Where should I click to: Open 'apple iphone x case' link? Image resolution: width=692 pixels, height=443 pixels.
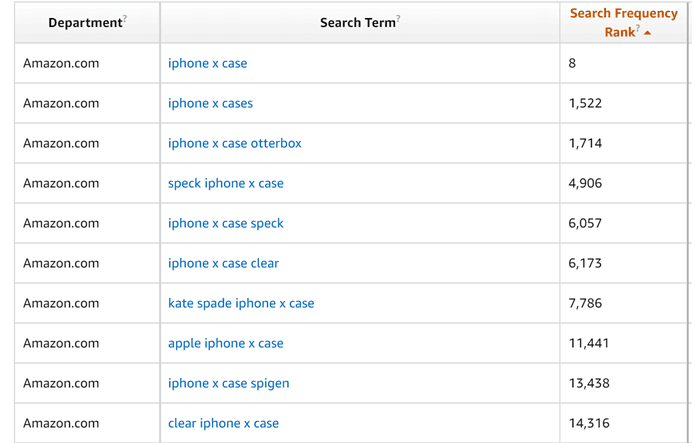225,343
